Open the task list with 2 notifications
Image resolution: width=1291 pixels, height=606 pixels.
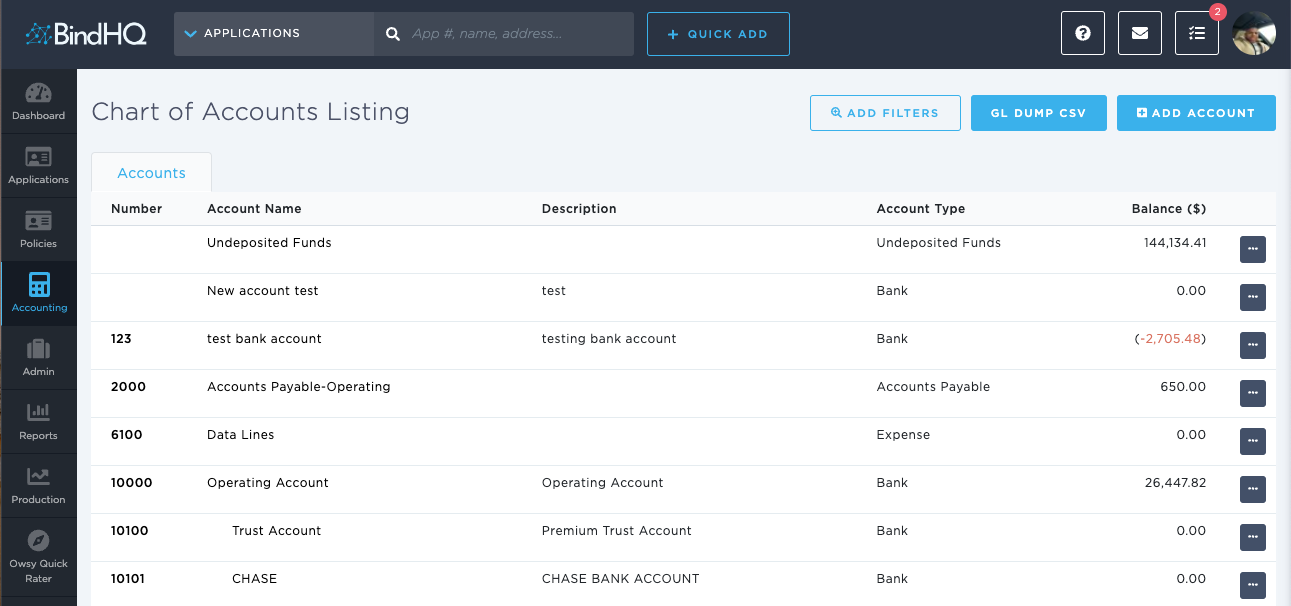click(x=1196, y=34)
